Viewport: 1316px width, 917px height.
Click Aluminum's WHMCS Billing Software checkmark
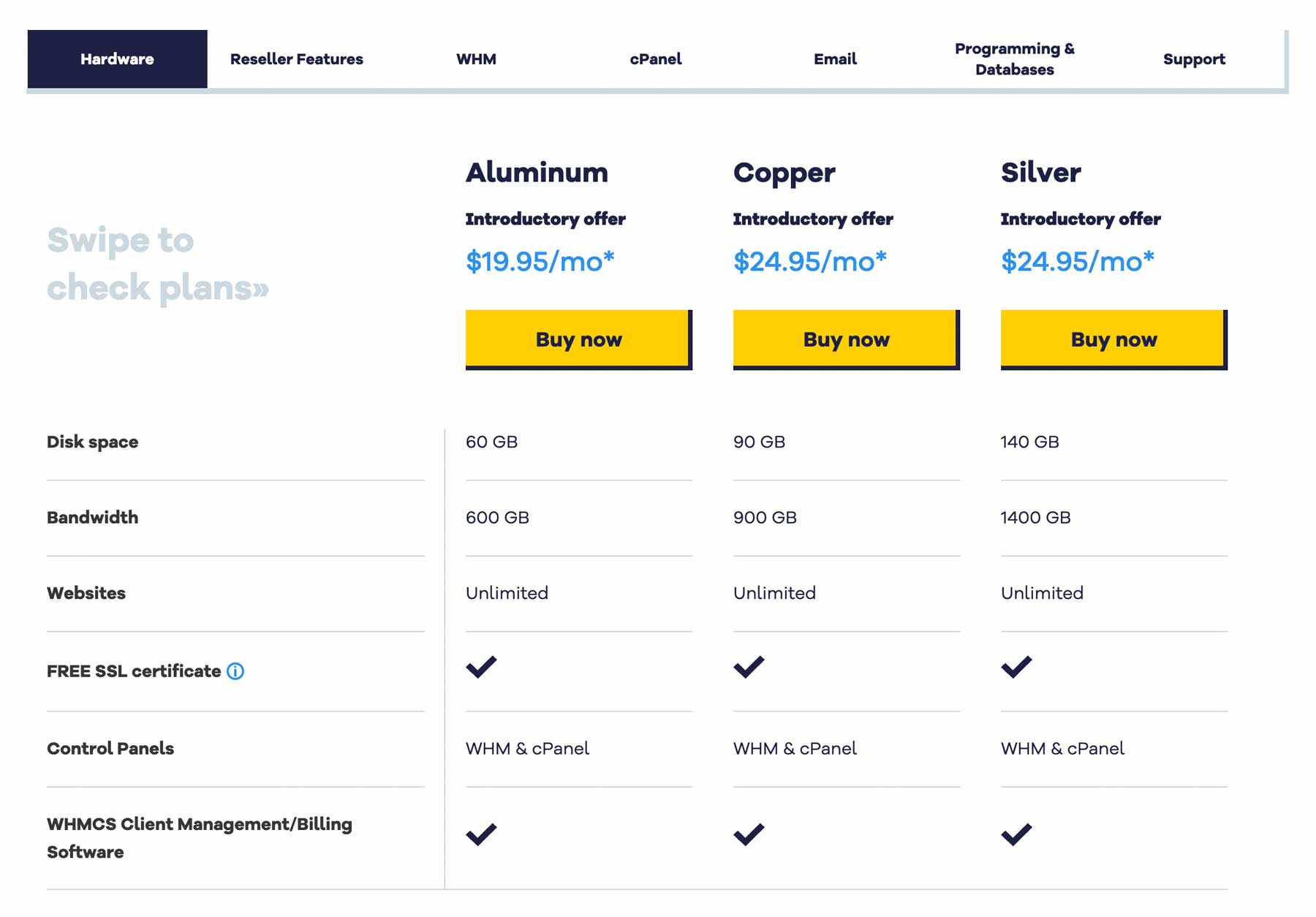tap(481, 834)
